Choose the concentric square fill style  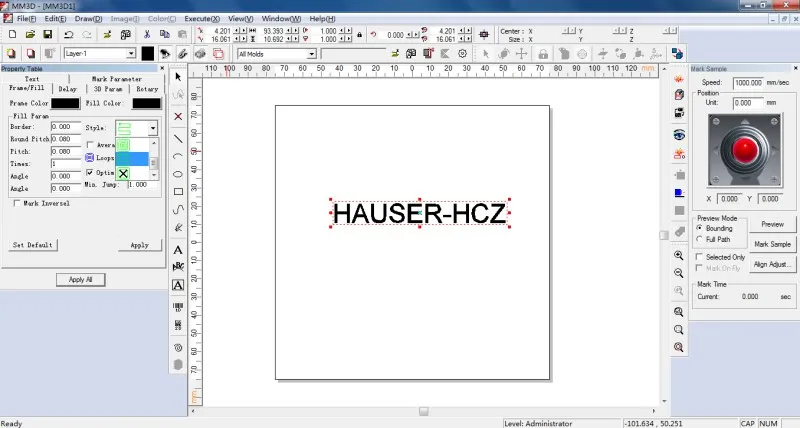coord(123,145)
